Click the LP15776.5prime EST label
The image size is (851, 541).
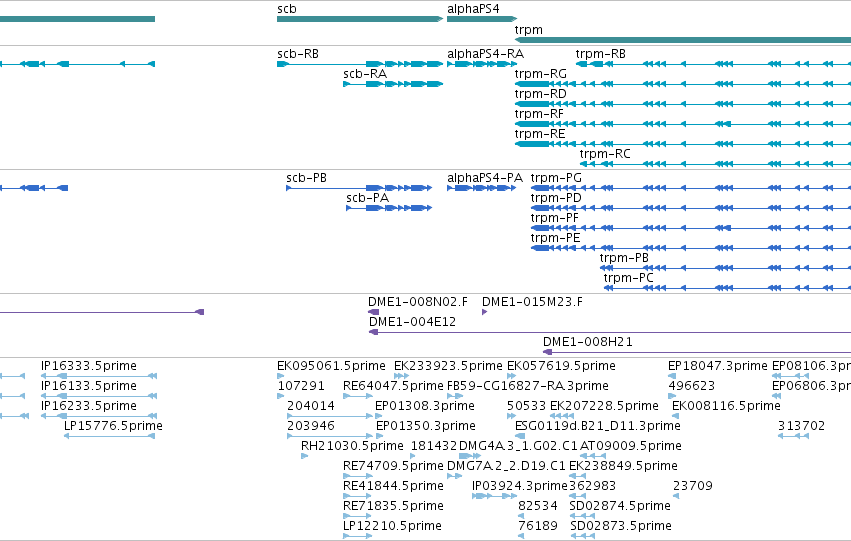pos(113,427)
